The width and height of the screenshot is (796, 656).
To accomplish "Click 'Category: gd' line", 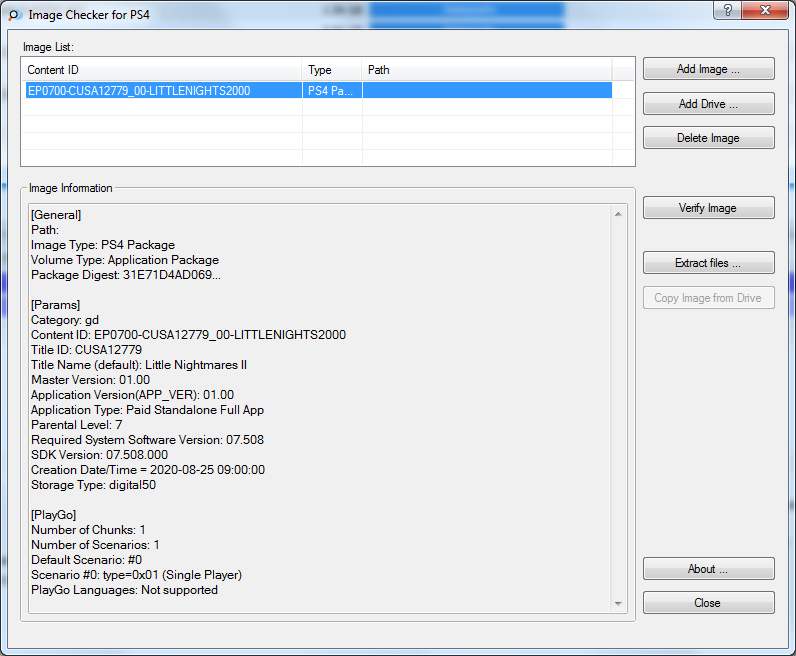I will point(65,320).
